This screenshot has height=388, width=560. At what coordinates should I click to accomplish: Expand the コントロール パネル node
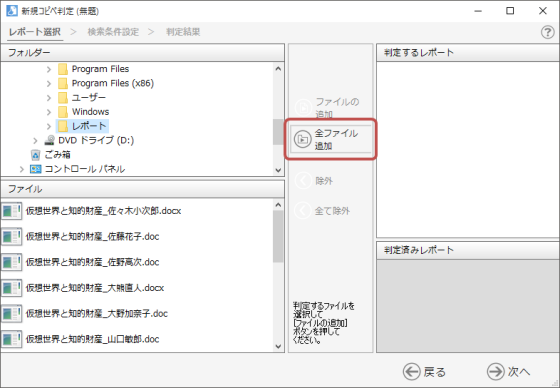point(21,169)
